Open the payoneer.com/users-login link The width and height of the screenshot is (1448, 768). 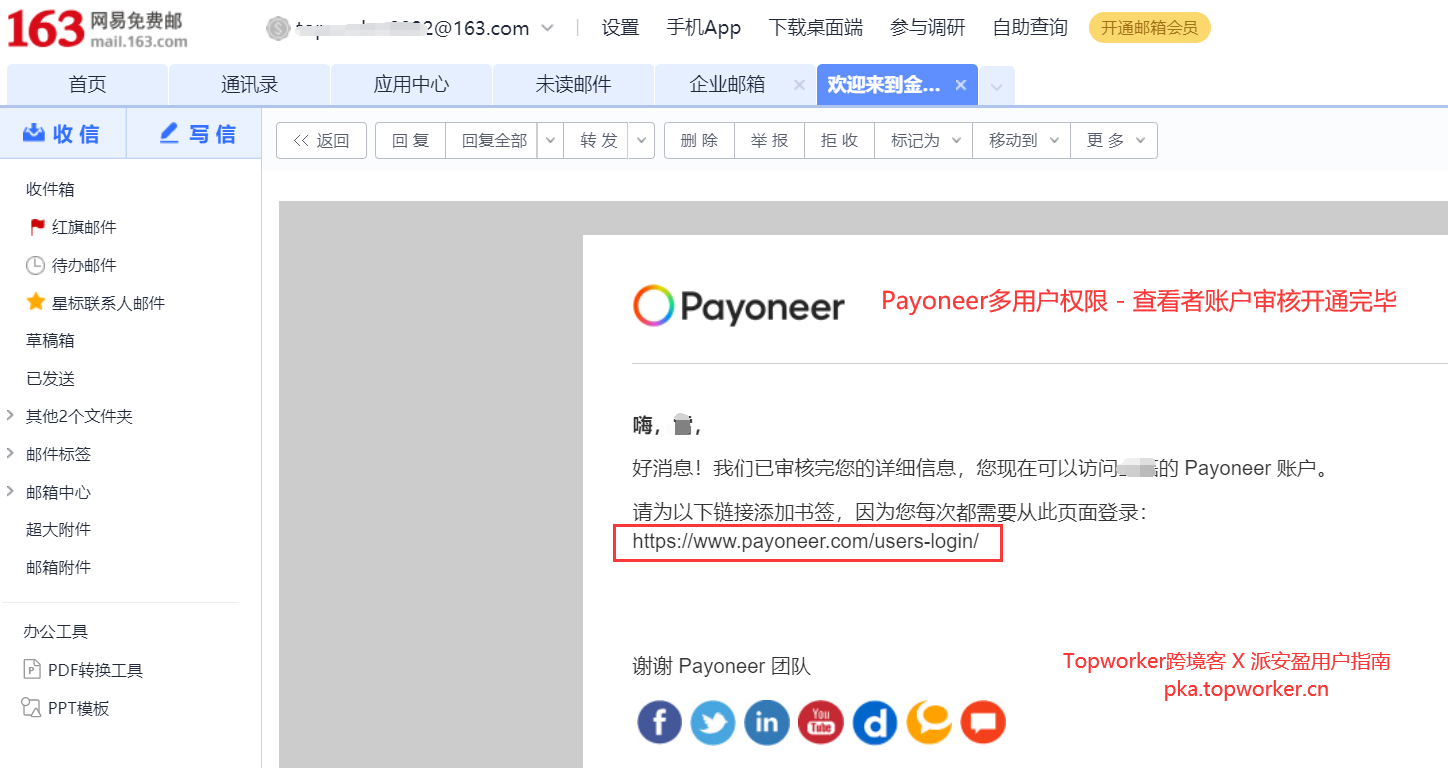(x=806, y=542)
